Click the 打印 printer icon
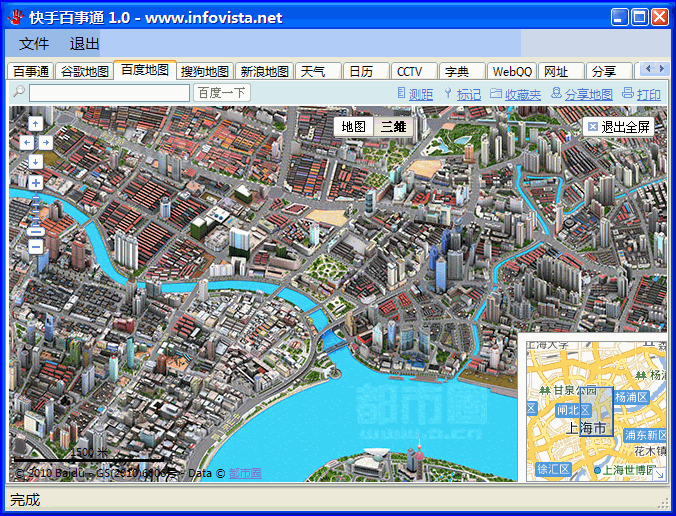The image size is (676, 516). pyautogui.click(x=628, y=93)
